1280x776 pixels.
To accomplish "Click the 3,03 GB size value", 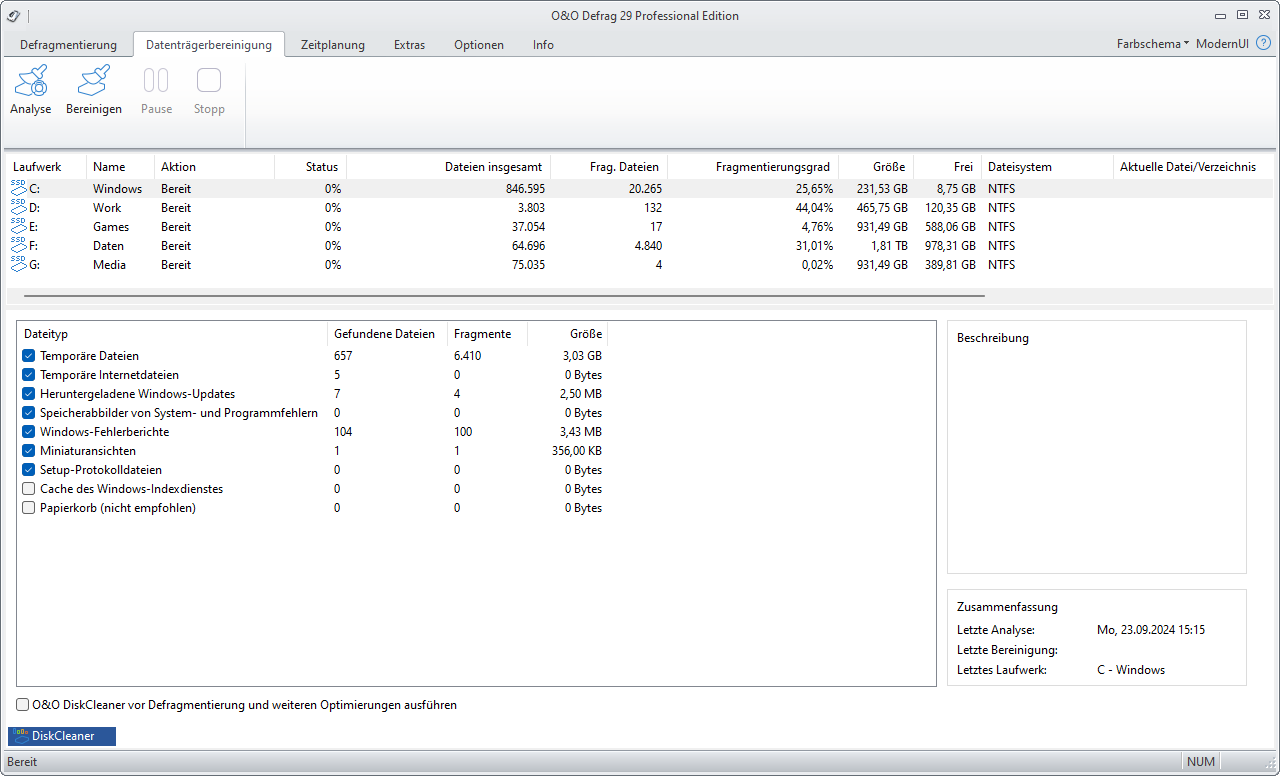I will tap(582, 356).
